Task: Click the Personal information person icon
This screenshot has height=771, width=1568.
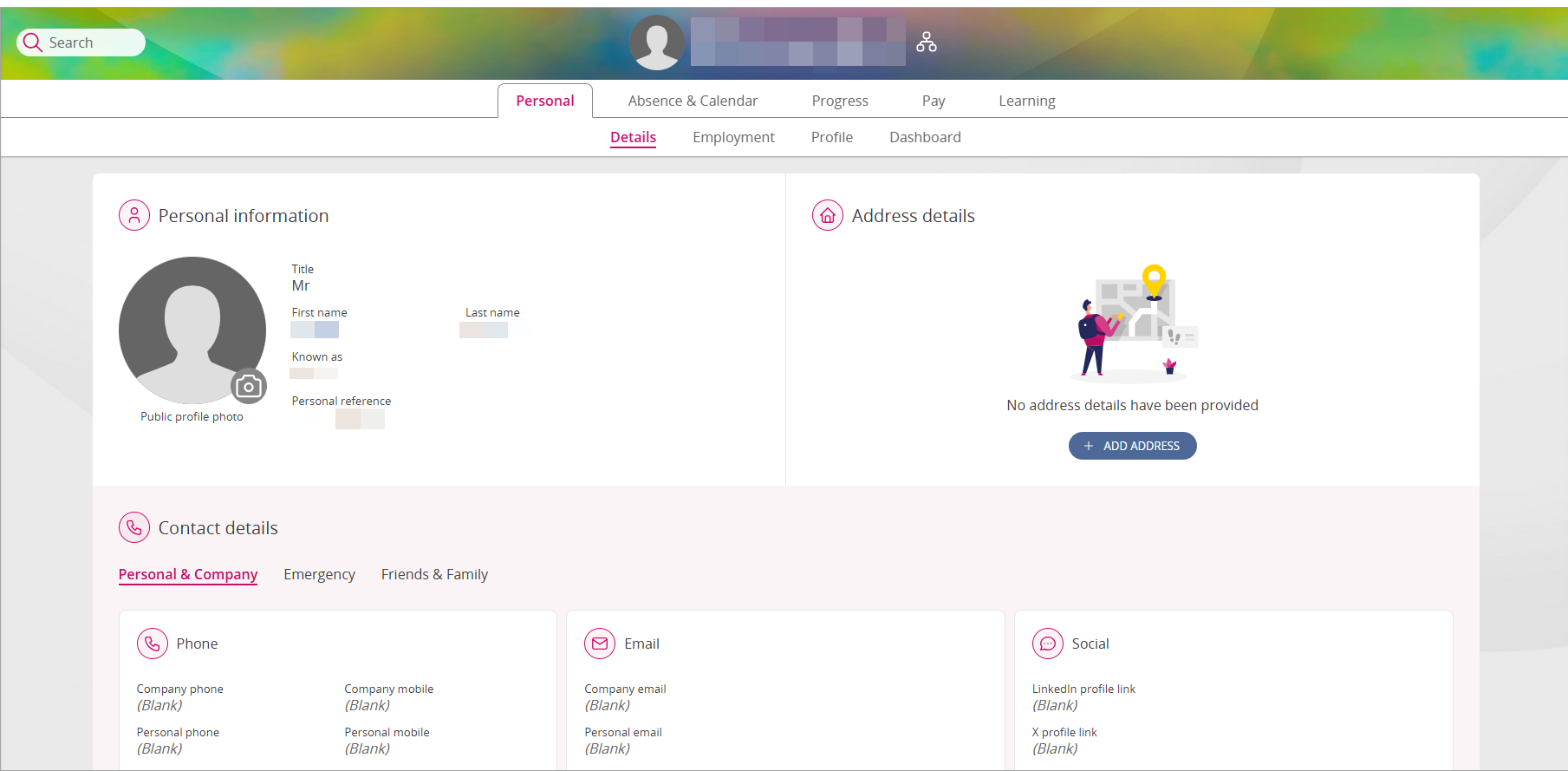Action: 134,216
